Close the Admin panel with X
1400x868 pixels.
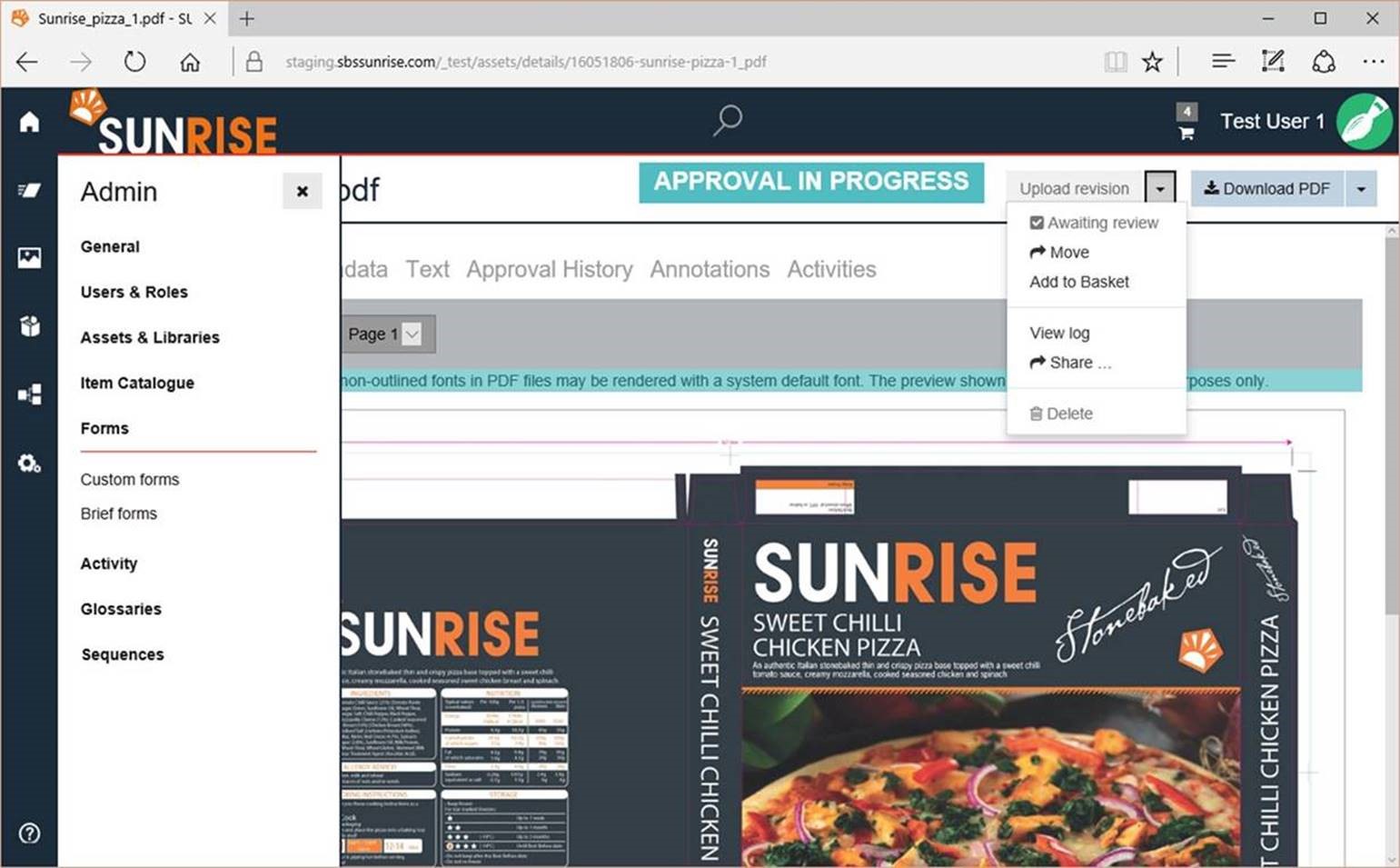303,191
